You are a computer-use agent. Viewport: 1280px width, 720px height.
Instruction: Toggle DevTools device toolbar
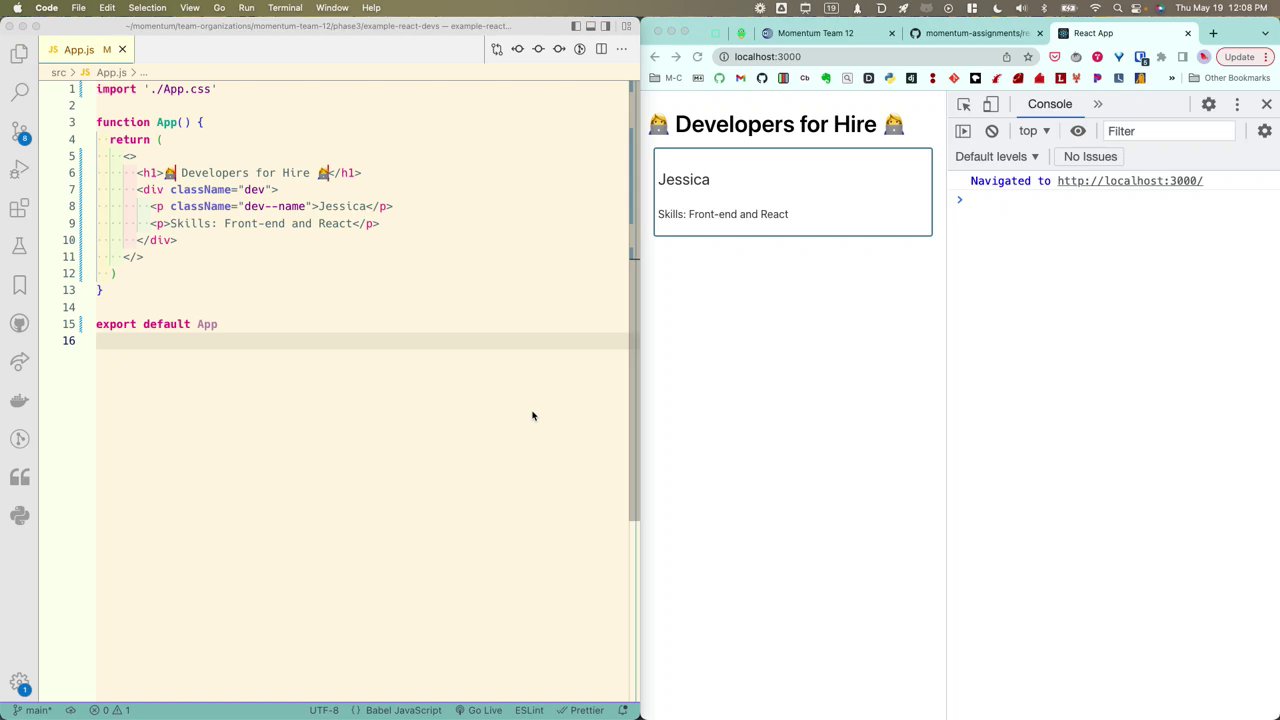pos(991,104)
